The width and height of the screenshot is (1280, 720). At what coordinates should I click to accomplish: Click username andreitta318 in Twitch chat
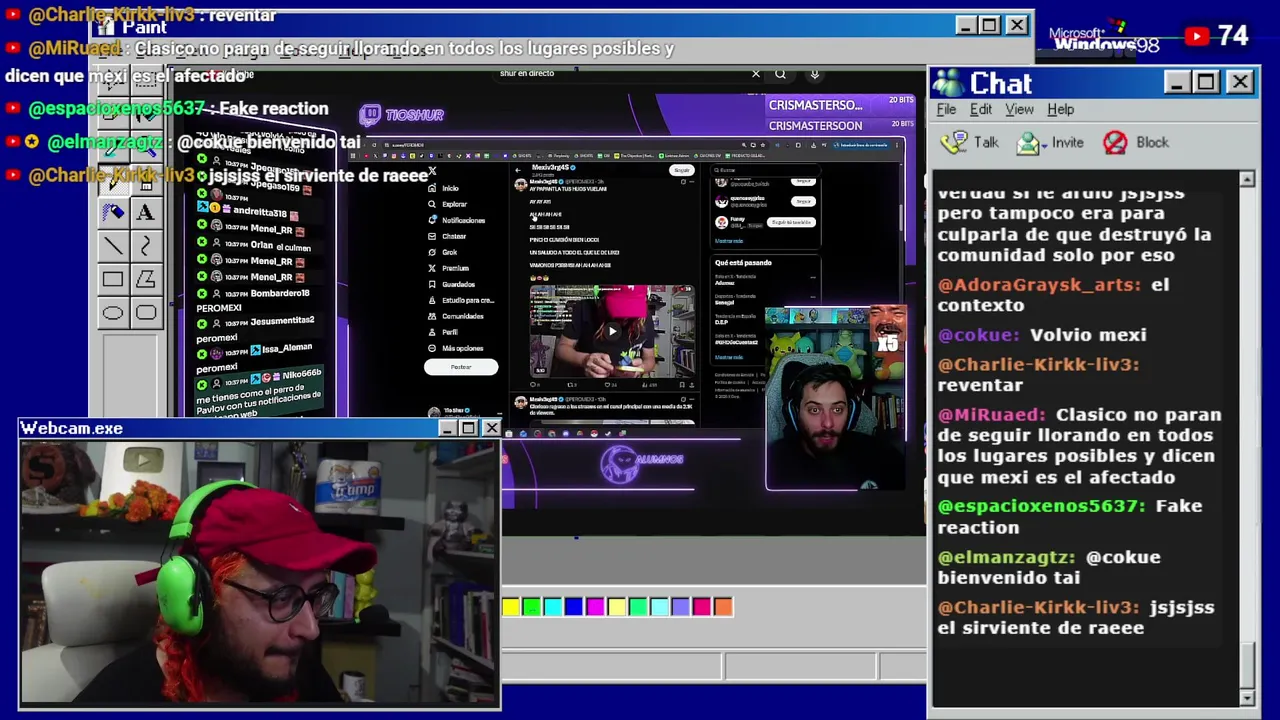[x=260, y=213]
